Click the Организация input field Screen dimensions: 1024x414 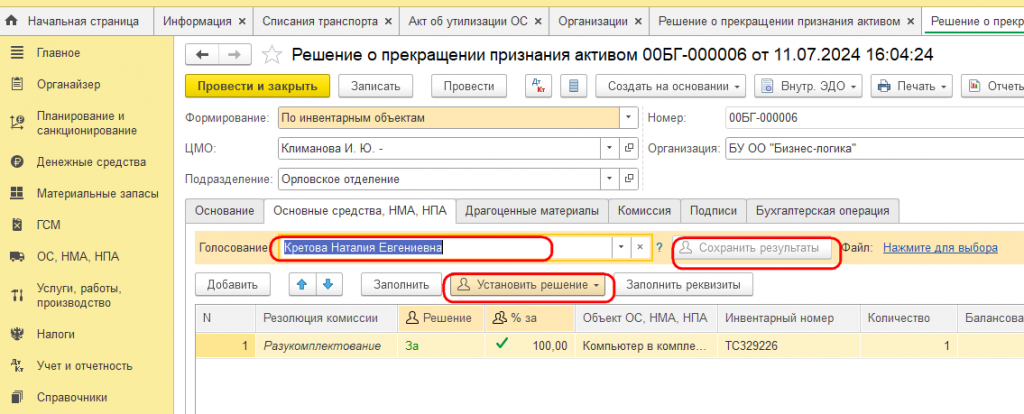873,148
